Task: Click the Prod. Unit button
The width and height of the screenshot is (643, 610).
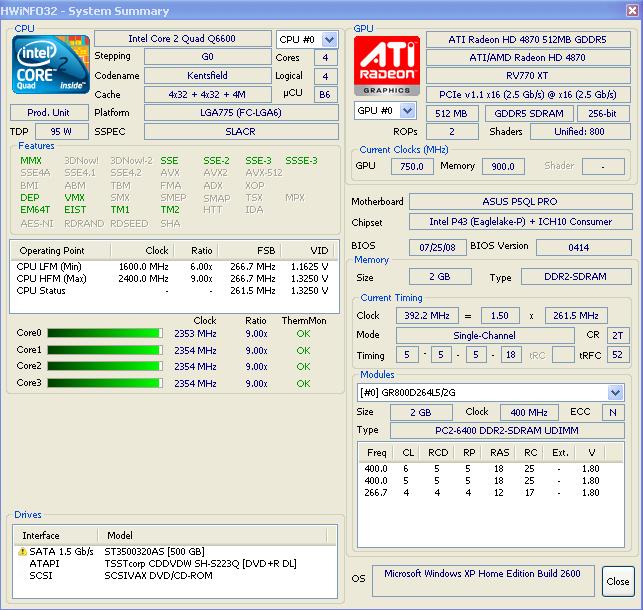Action: (x=49, y=113)
